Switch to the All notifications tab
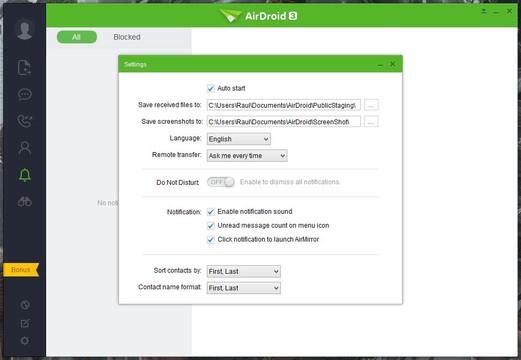The height and width of the screenshot is (360, 521). [x=77, y=37]
